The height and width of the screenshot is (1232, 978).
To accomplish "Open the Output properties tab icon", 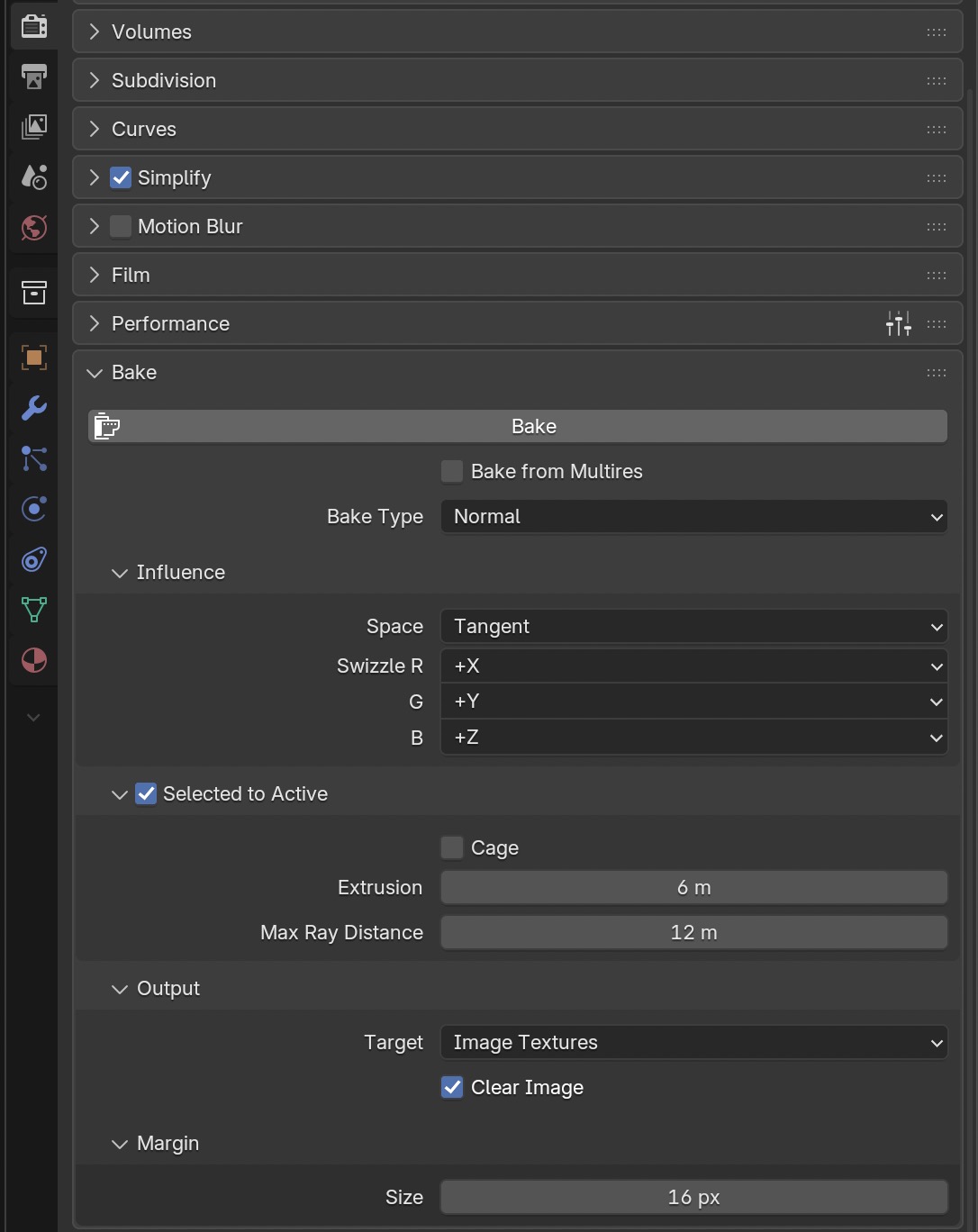I will (34, 77).
